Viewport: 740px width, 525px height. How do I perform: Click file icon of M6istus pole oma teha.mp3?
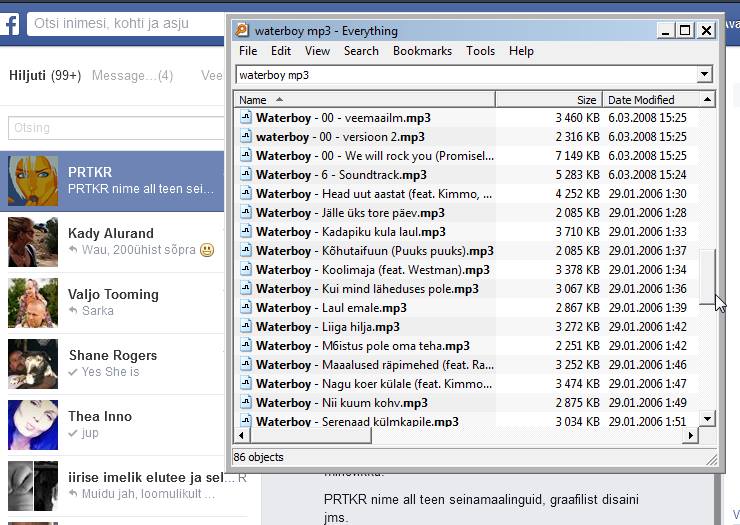pos(245,345)
